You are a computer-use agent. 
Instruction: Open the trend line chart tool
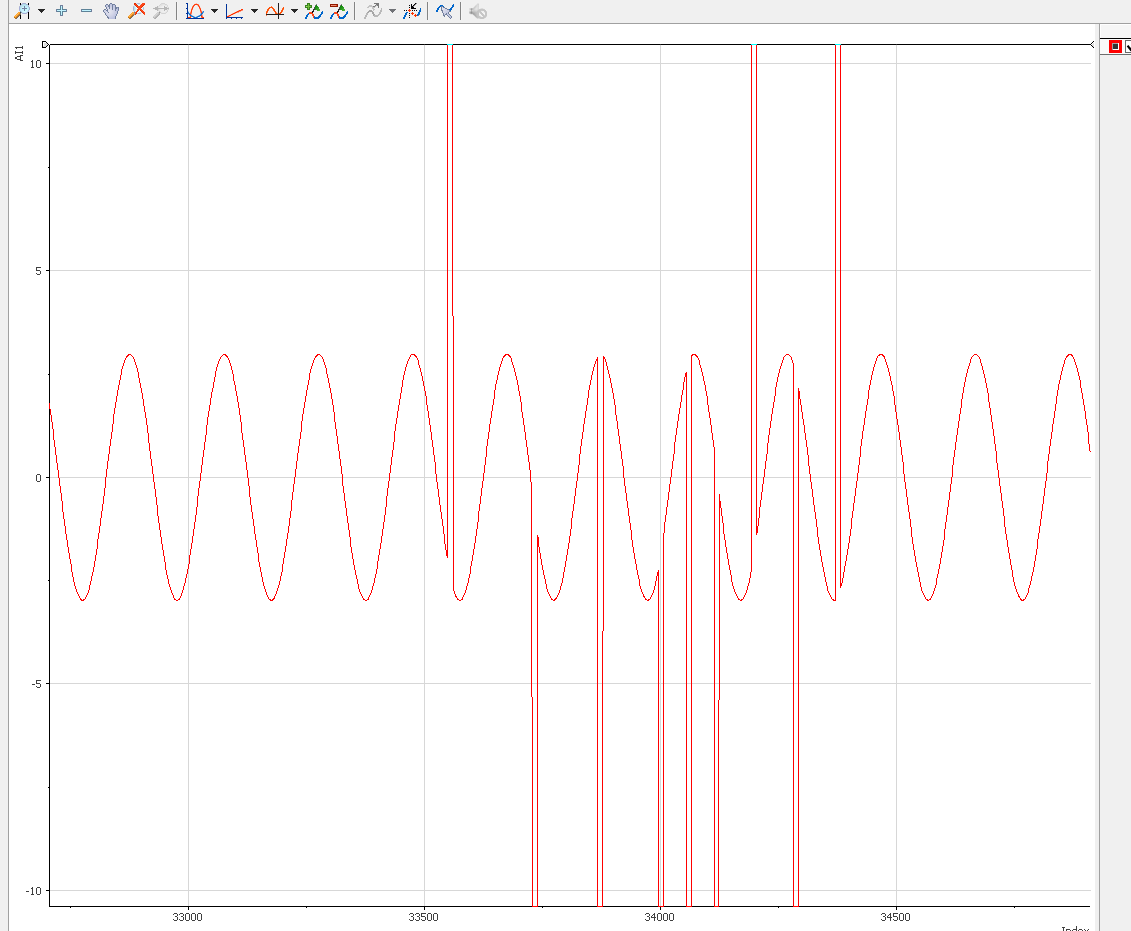pos(234,11)
